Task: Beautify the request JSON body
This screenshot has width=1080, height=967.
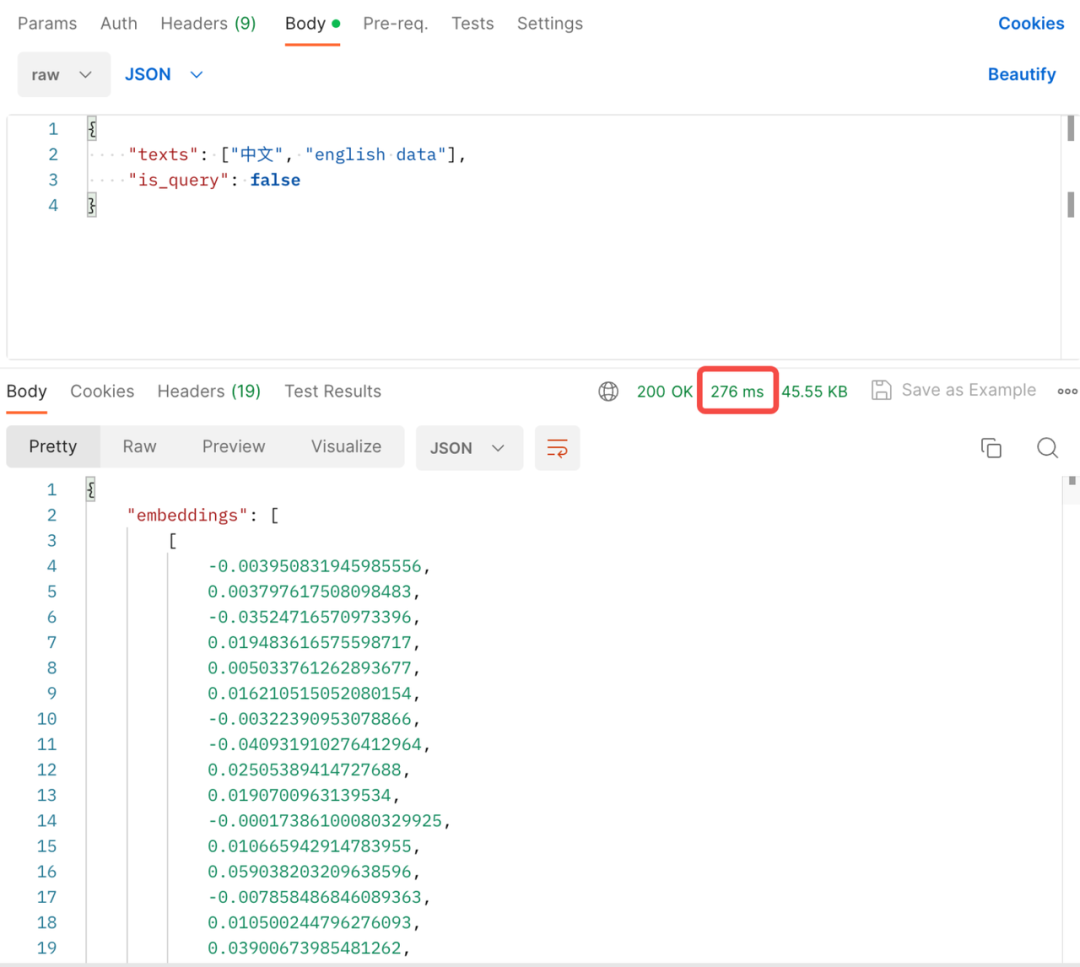Action: click(1021, 74)
